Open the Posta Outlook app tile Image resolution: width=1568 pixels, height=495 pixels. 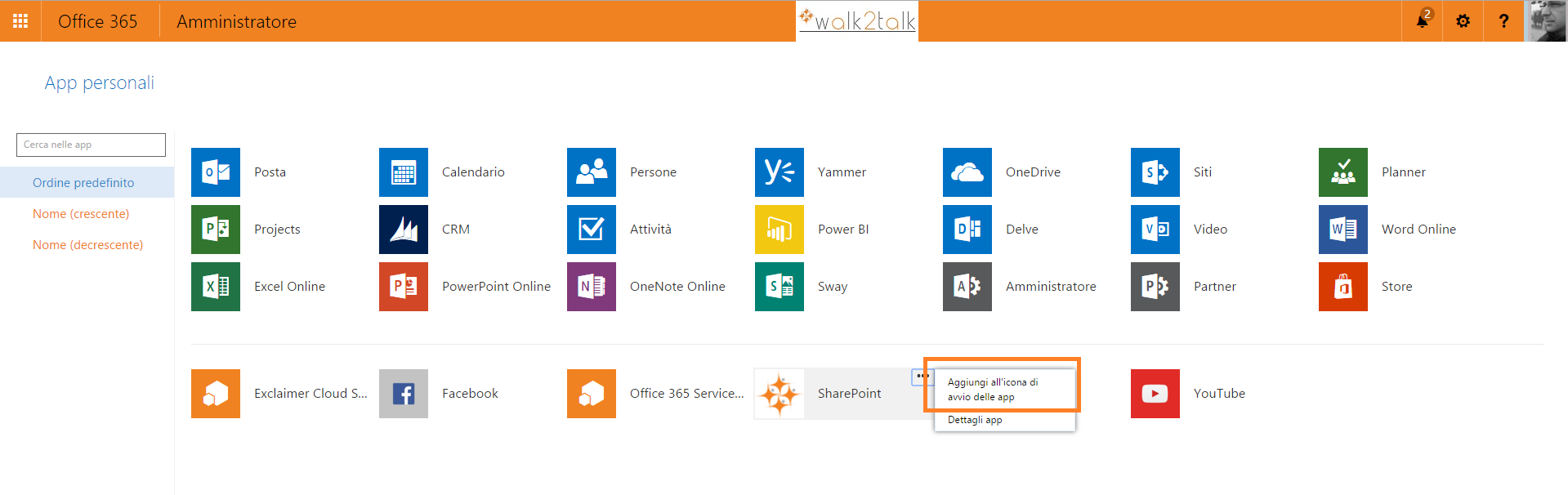click(216, 172)
